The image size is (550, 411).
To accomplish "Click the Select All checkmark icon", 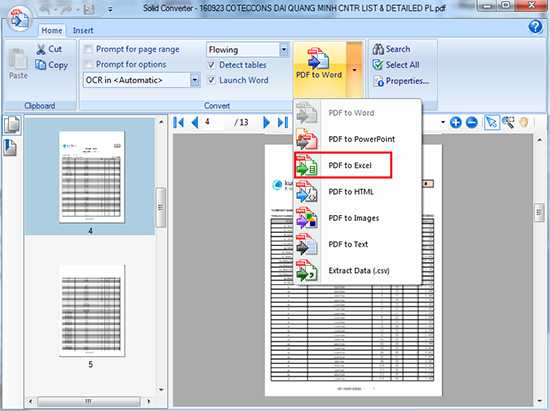I will click(x=378, y=65).
